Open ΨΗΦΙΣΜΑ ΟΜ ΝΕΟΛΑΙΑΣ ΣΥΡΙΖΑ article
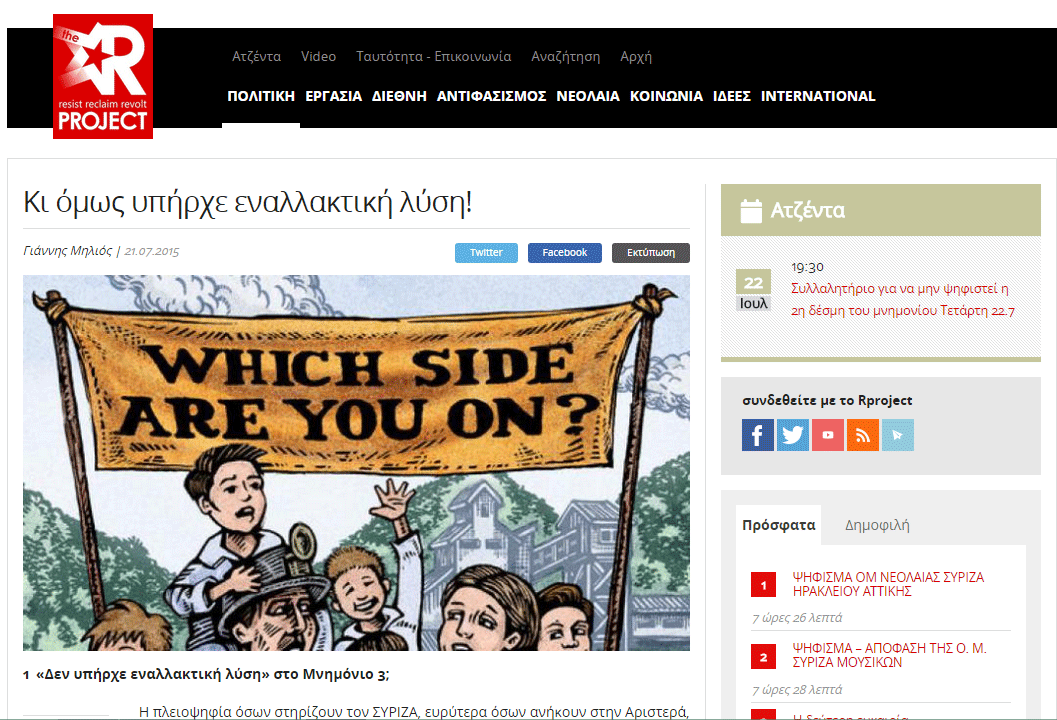1057x720 pixels. [x=888, y=584]
